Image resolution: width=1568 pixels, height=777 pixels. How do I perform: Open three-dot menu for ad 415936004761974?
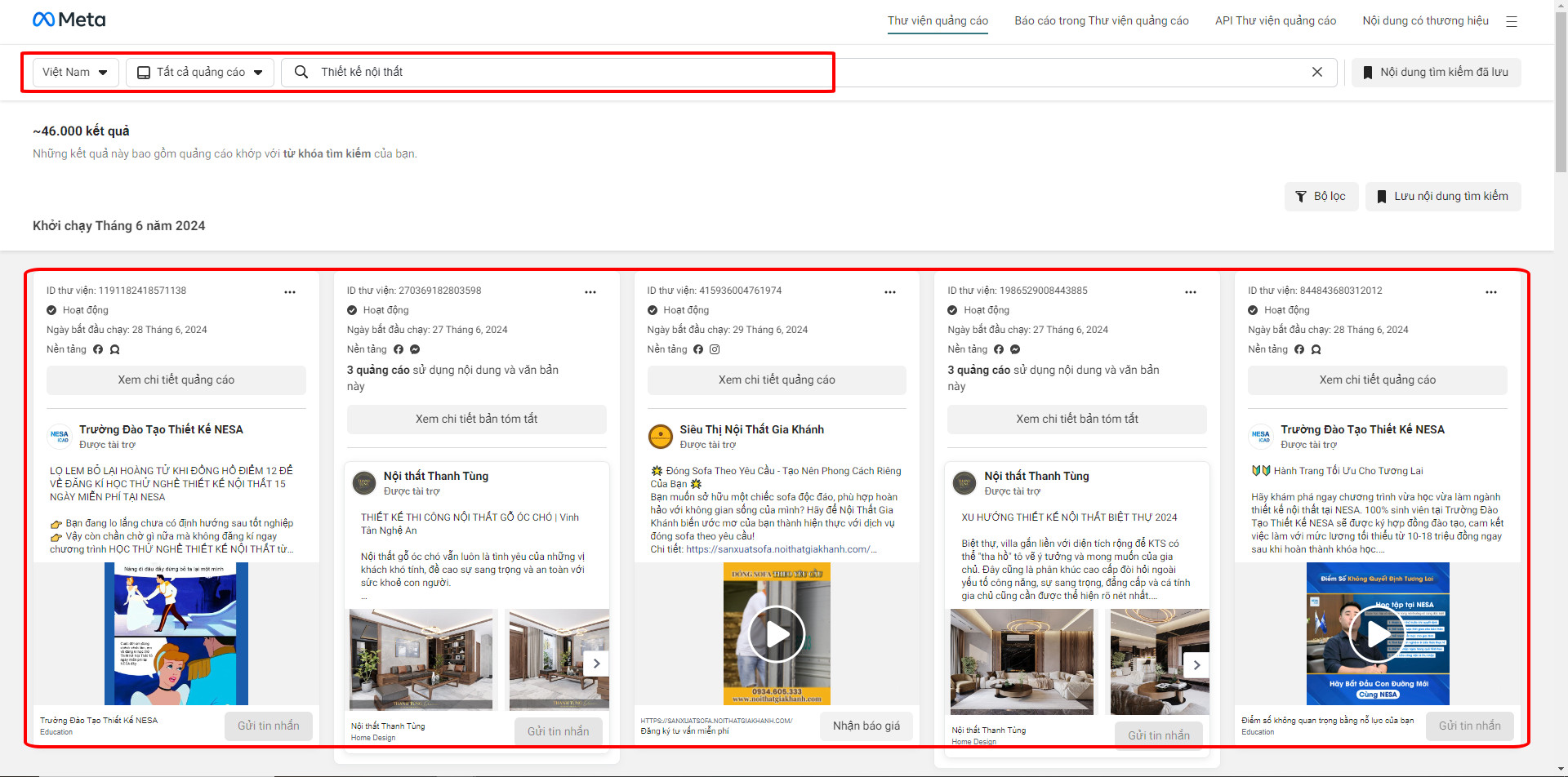pos(890,291)
